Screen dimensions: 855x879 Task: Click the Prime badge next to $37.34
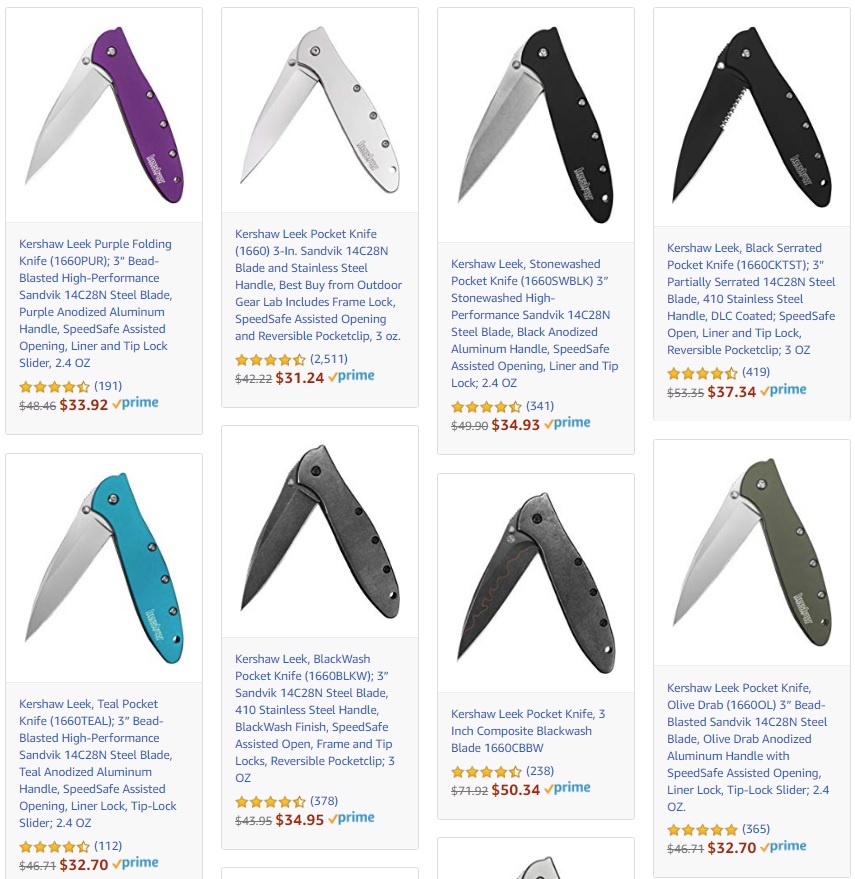(783, 390)
